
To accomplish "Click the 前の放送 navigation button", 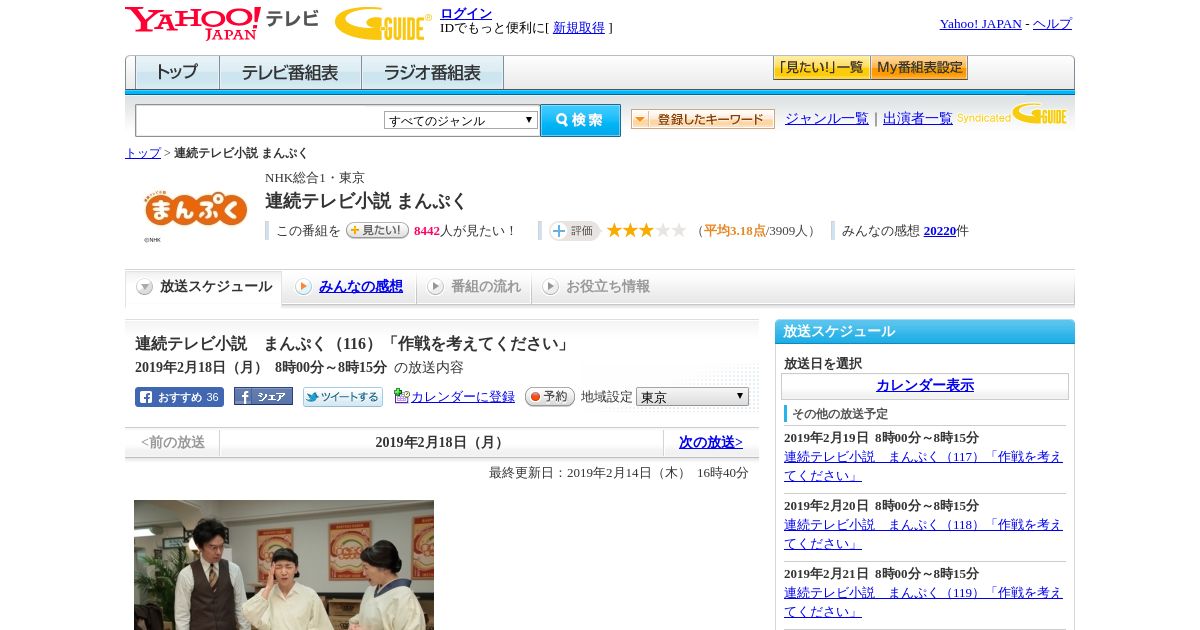I will point(172,442).
